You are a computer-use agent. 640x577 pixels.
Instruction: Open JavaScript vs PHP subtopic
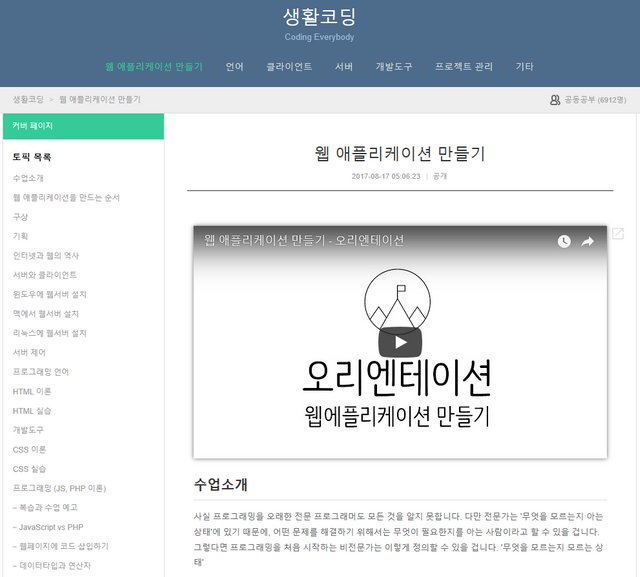point(48,527)
